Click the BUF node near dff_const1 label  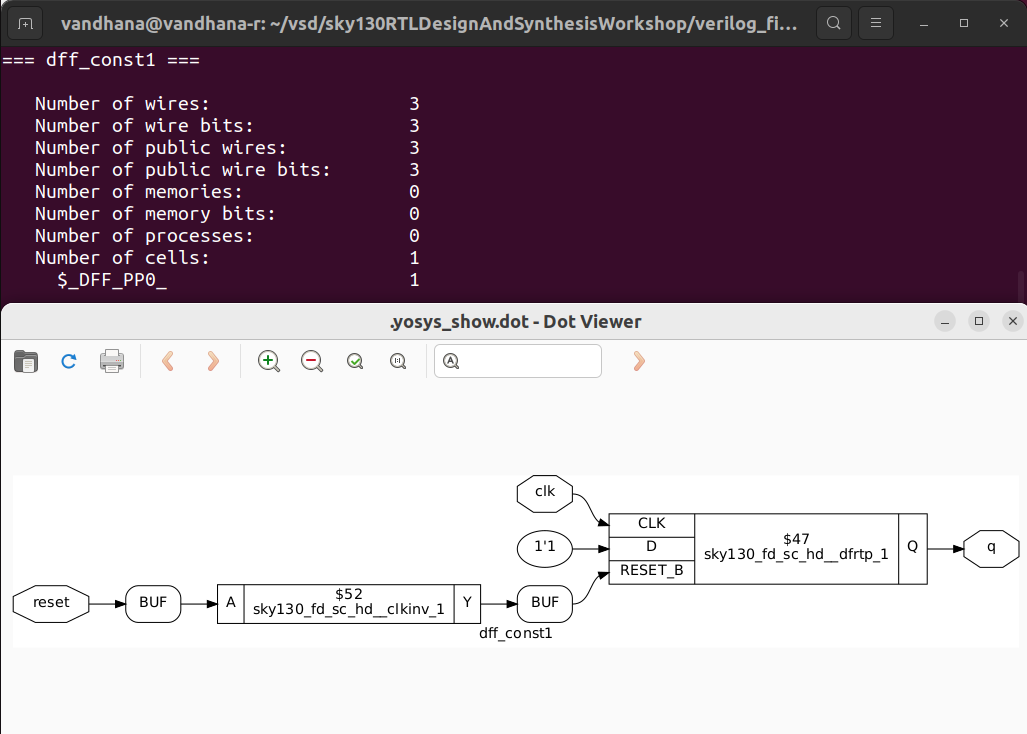[x=543, y=603]
